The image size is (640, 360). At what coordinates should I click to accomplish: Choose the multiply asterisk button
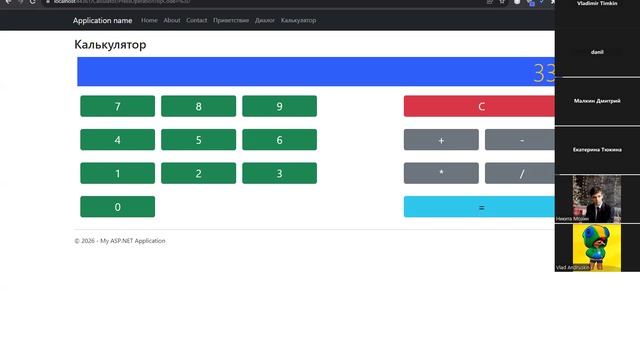click(x=441, y=173)
